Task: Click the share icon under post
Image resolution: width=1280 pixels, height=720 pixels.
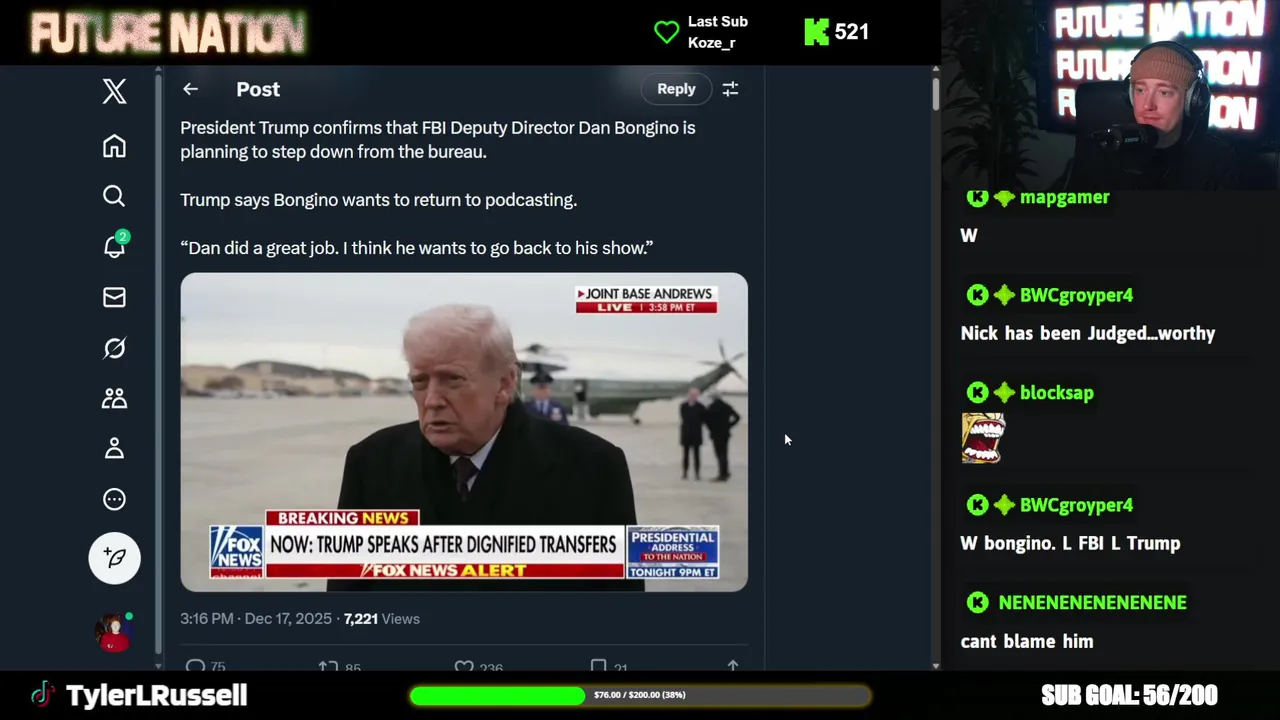Action: pos(733,666)
